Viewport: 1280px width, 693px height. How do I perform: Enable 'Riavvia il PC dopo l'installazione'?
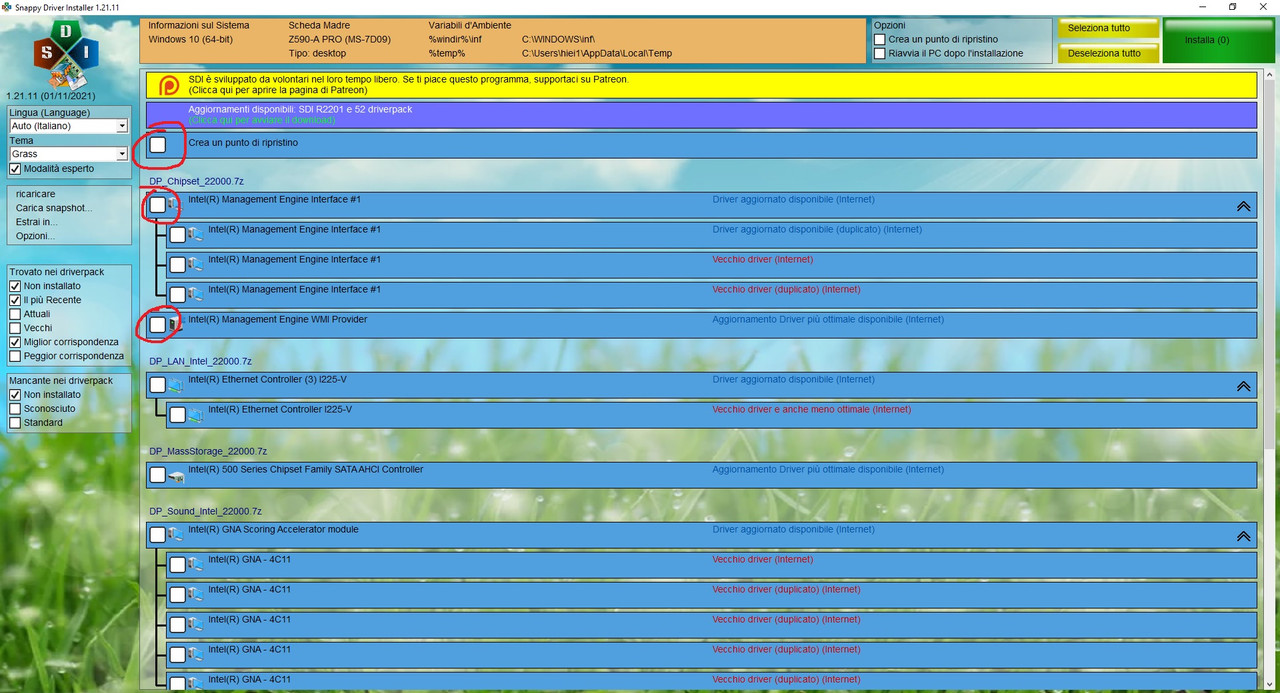click(879, 53)
